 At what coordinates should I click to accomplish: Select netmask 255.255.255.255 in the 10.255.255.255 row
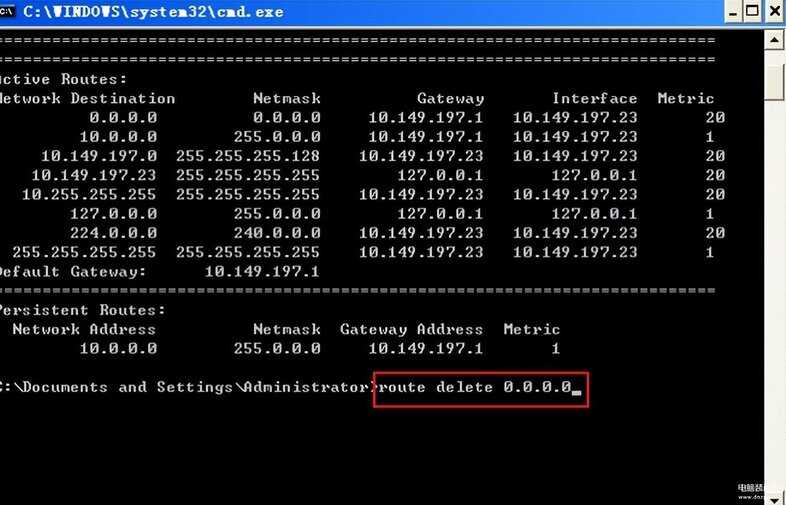pos(248,194)
